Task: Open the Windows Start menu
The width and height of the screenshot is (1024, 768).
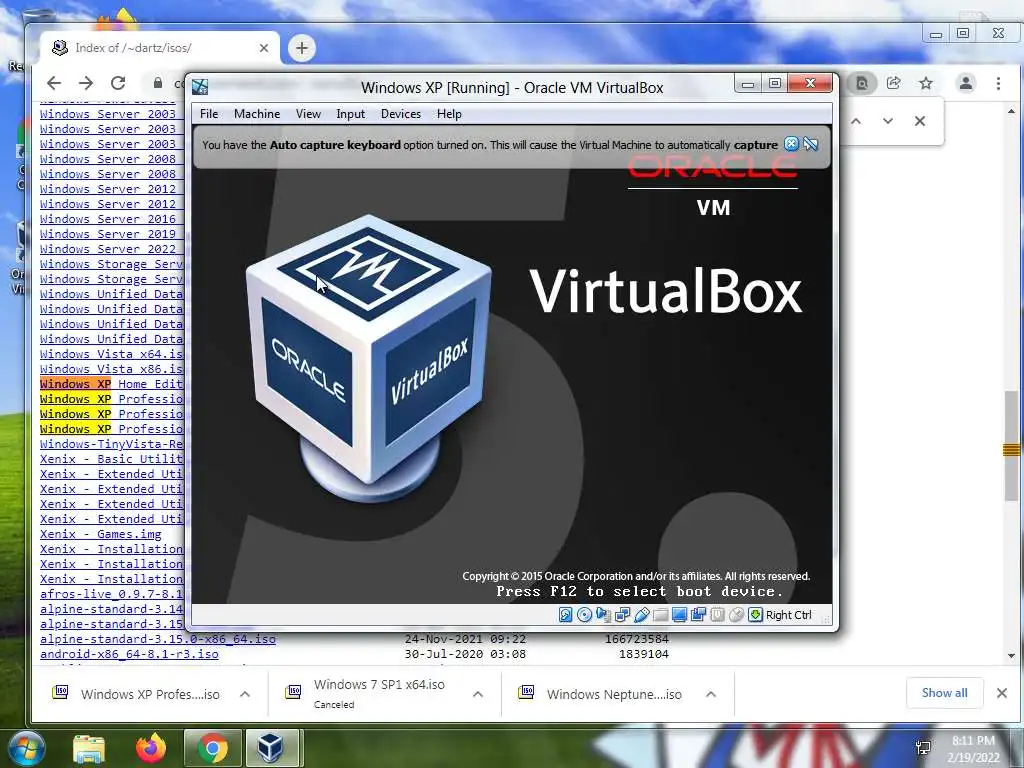Action: [x=25, y=748]
